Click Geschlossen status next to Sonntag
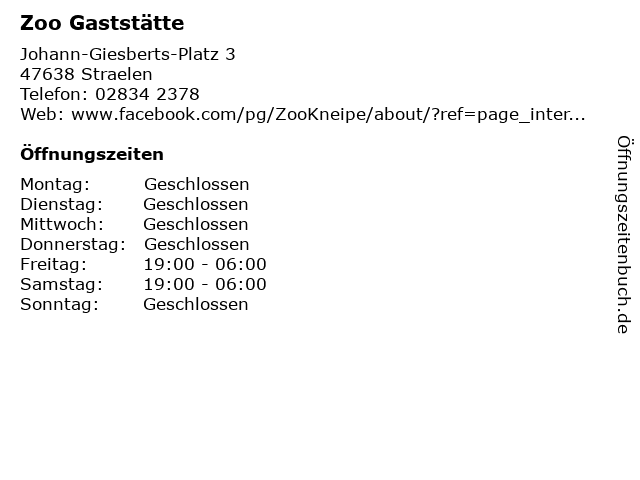 coord(196,304)
